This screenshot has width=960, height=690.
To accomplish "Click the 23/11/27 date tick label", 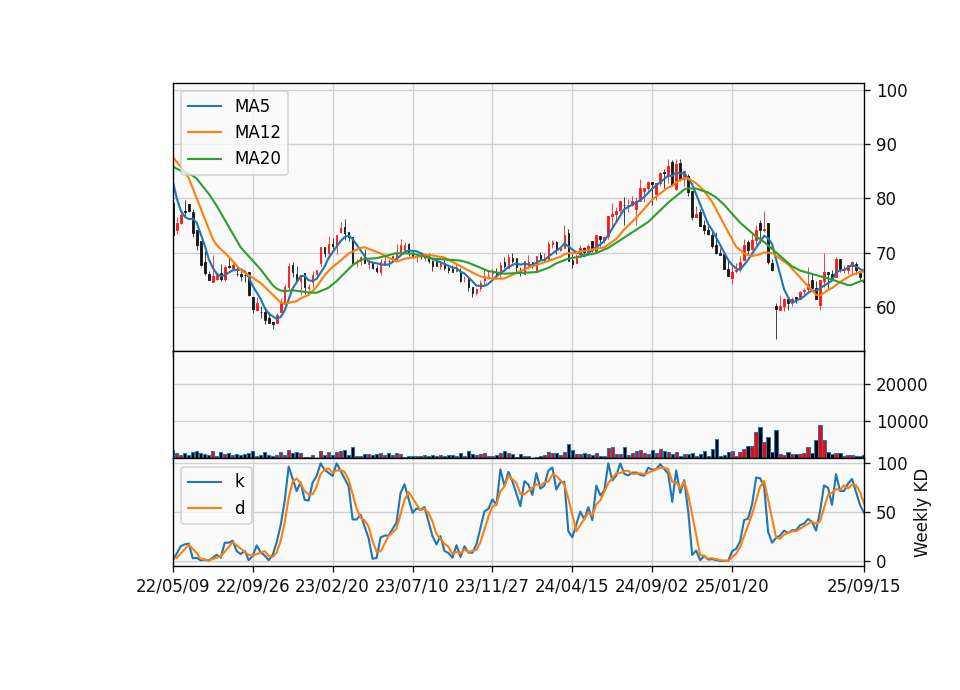I will pos(492,586).
